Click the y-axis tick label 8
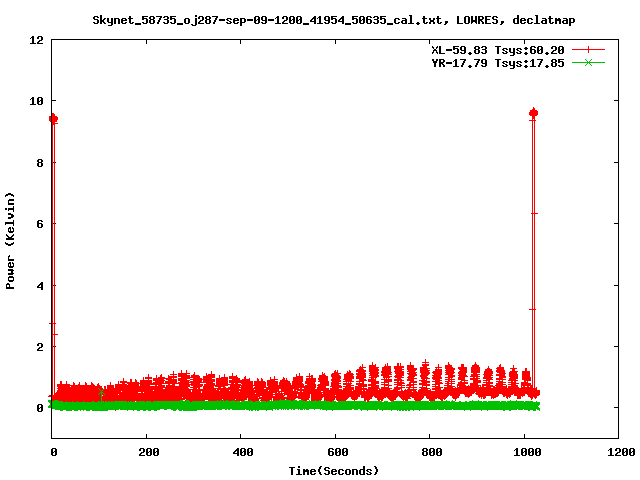This screenshot has width=640, height=480. (40, 163)
